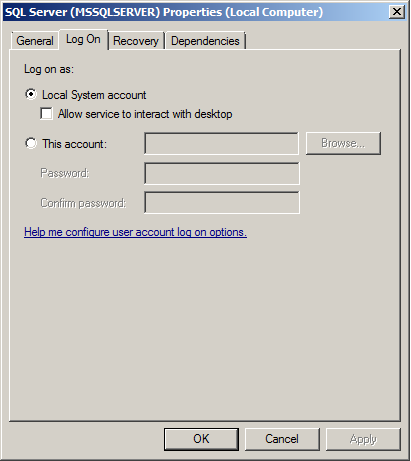Confirm changes with the OK button

pos(201,439)
